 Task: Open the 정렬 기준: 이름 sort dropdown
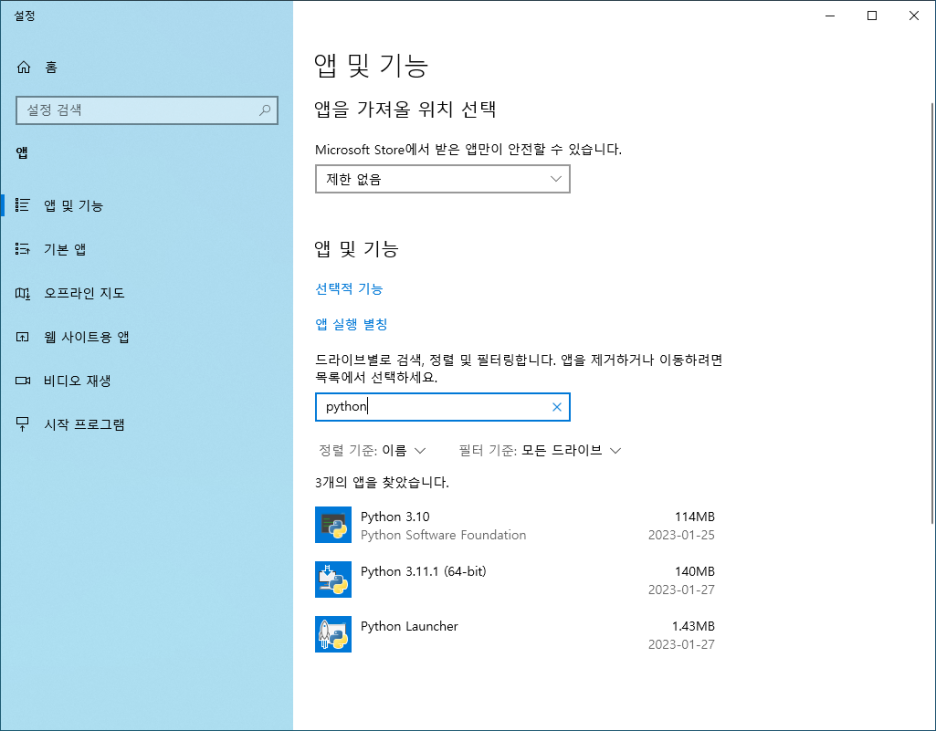point(372,451)
